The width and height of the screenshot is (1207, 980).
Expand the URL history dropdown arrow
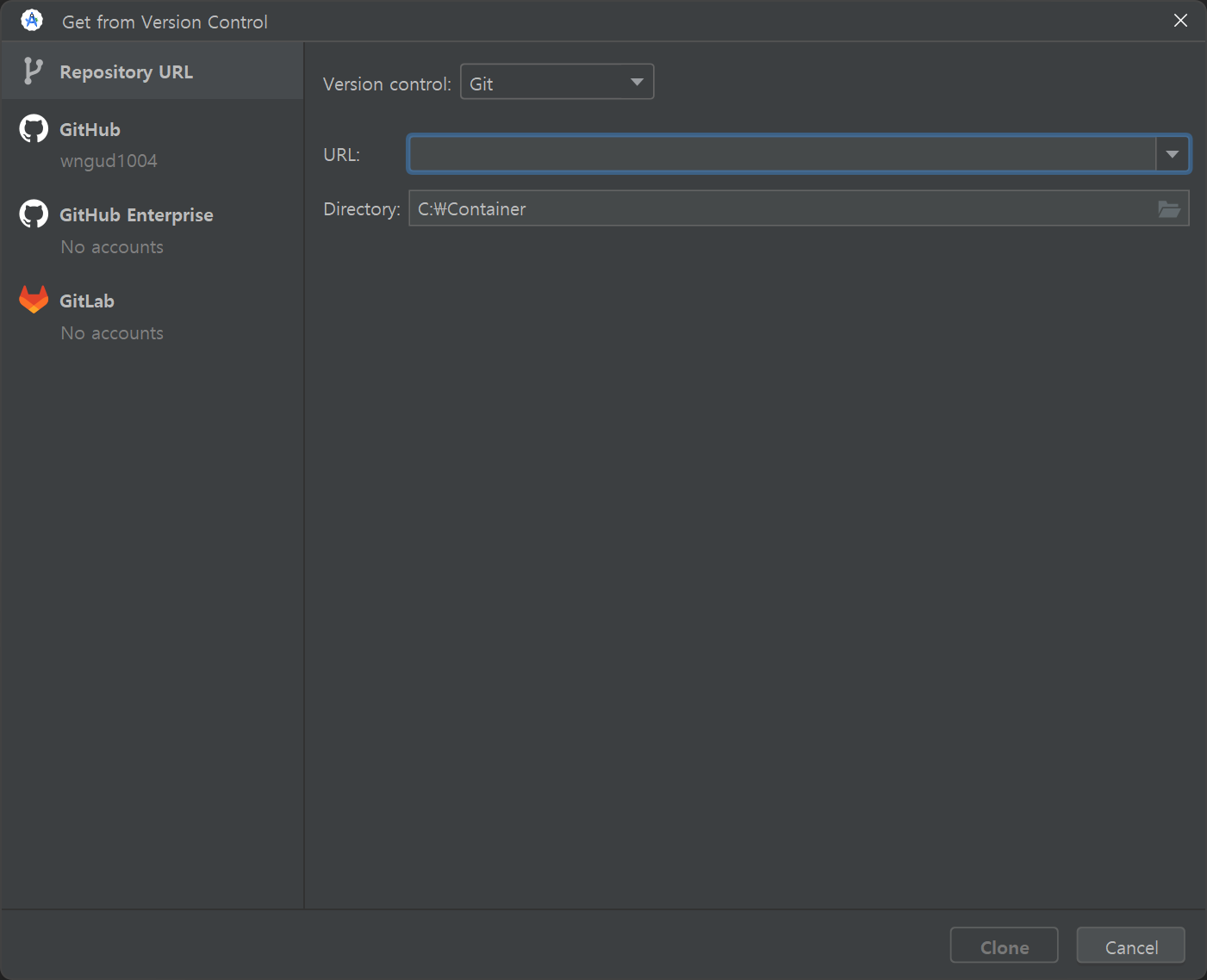(x=1172, y=154)
